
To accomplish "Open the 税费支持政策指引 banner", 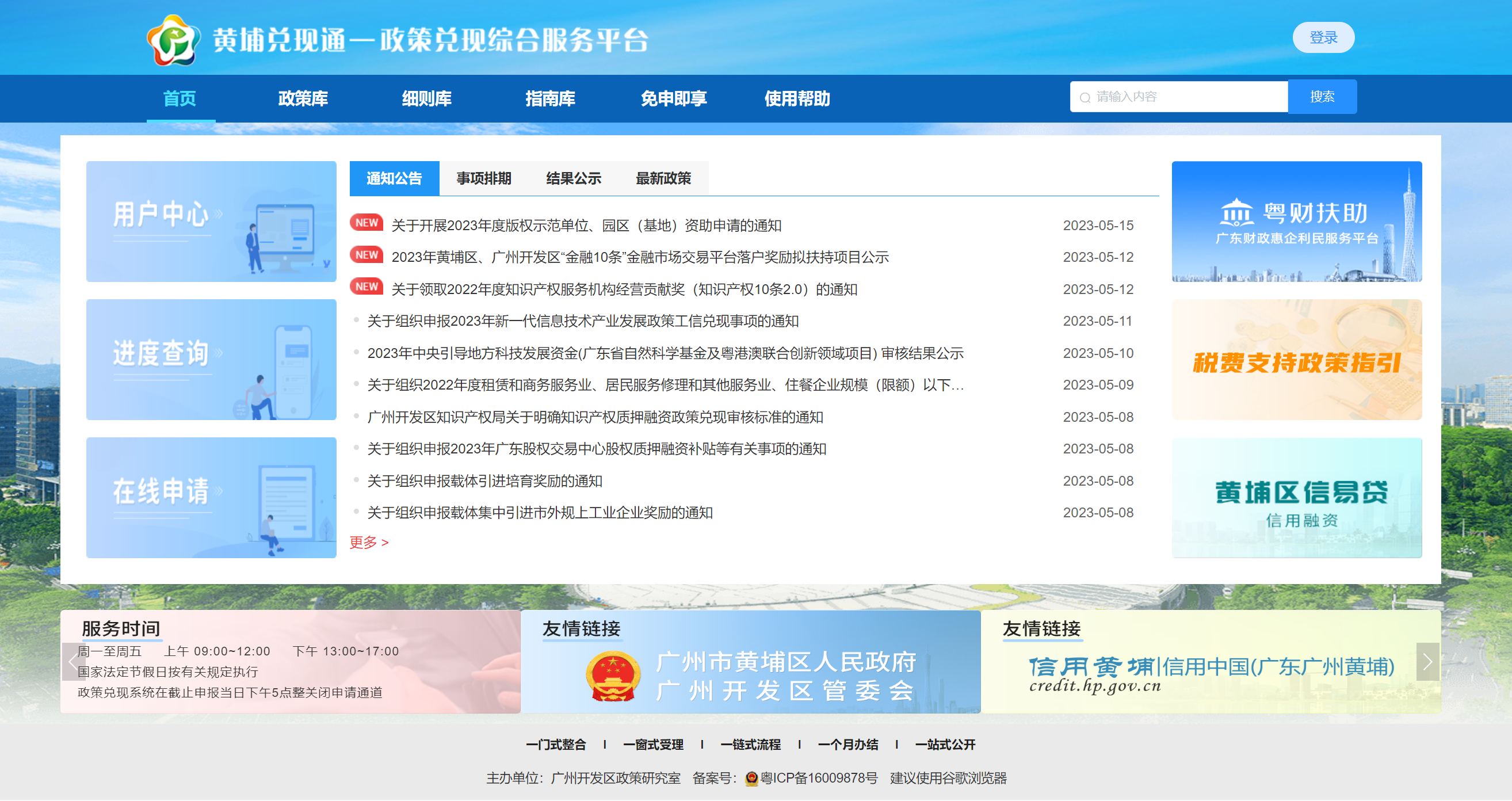I will click(x=1297, y=360).
